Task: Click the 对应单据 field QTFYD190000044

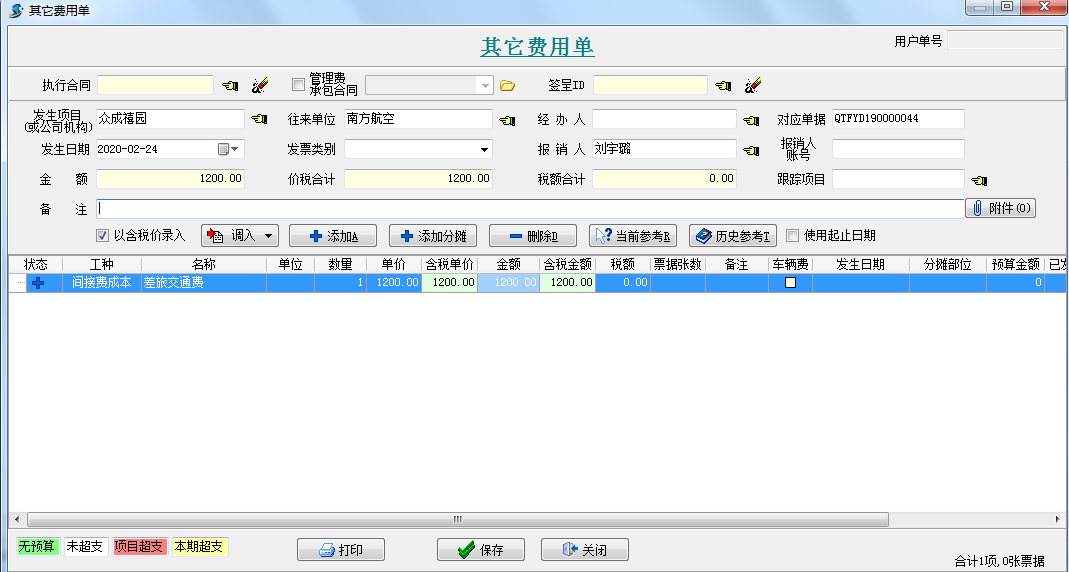Action: click(x=898, y=119)
